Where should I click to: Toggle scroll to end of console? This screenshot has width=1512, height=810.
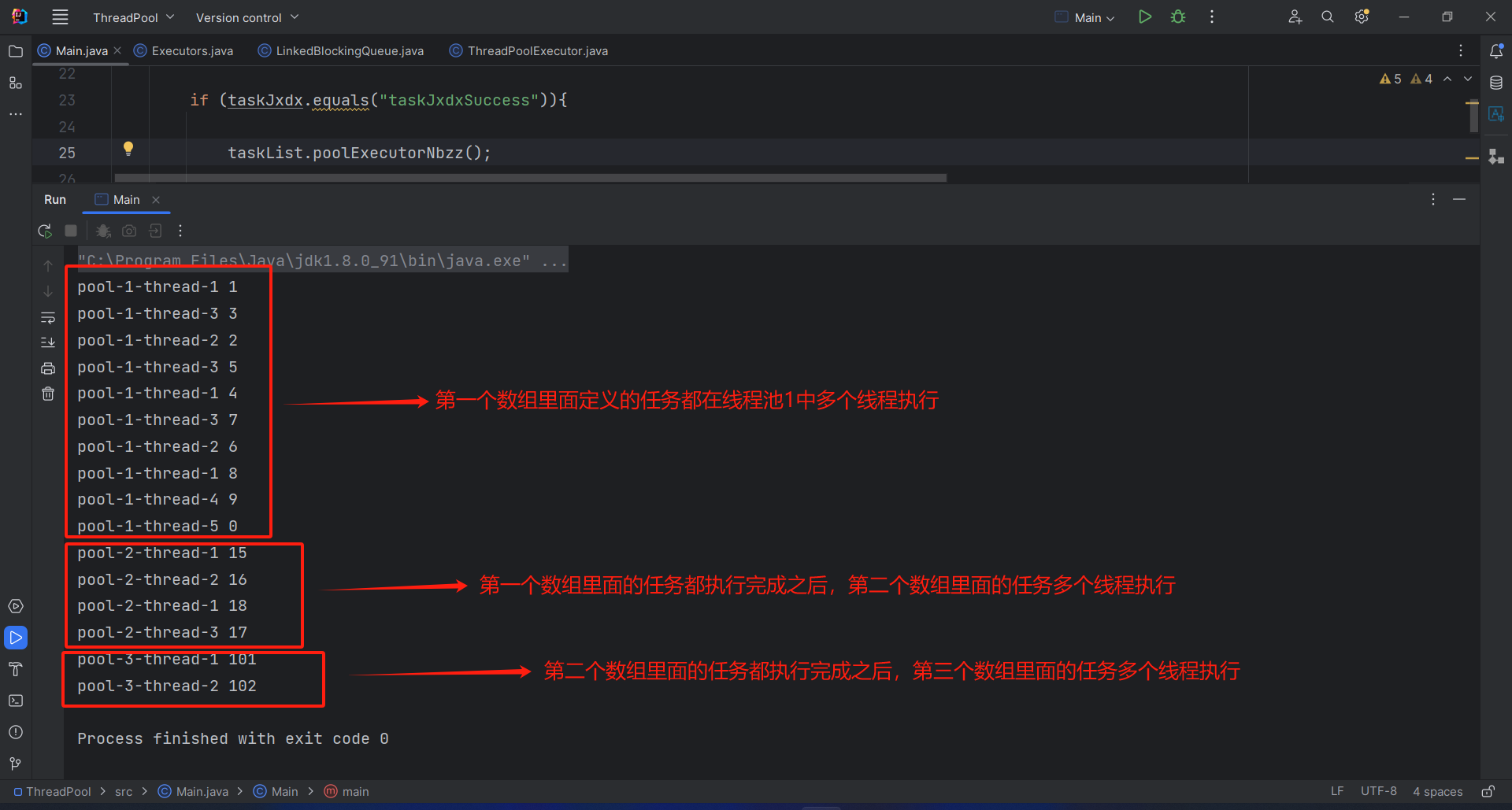(x=48, y=342)
